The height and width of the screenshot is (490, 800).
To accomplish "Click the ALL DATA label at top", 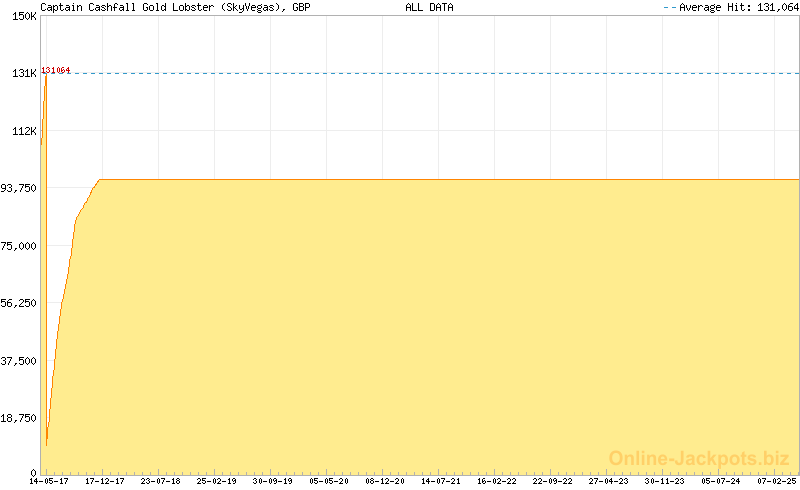I will pyautogui.click(x=429, y=7).
